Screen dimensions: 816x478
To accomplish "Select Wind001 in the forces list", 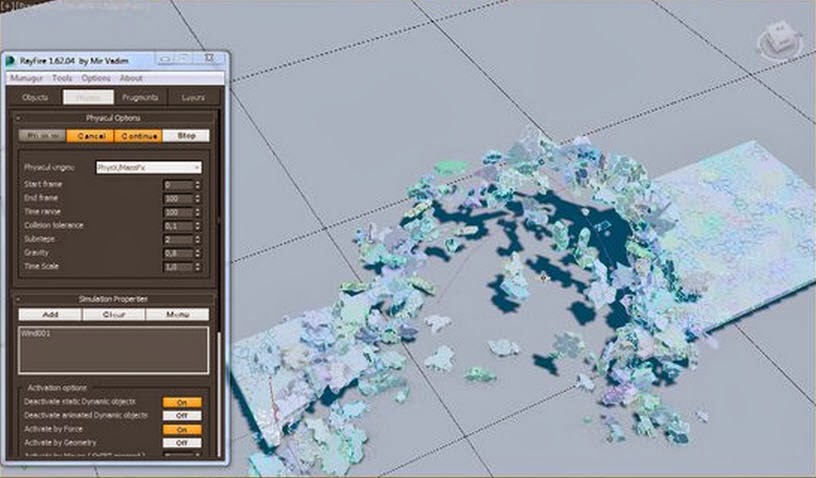I will (x=35, y=333).
